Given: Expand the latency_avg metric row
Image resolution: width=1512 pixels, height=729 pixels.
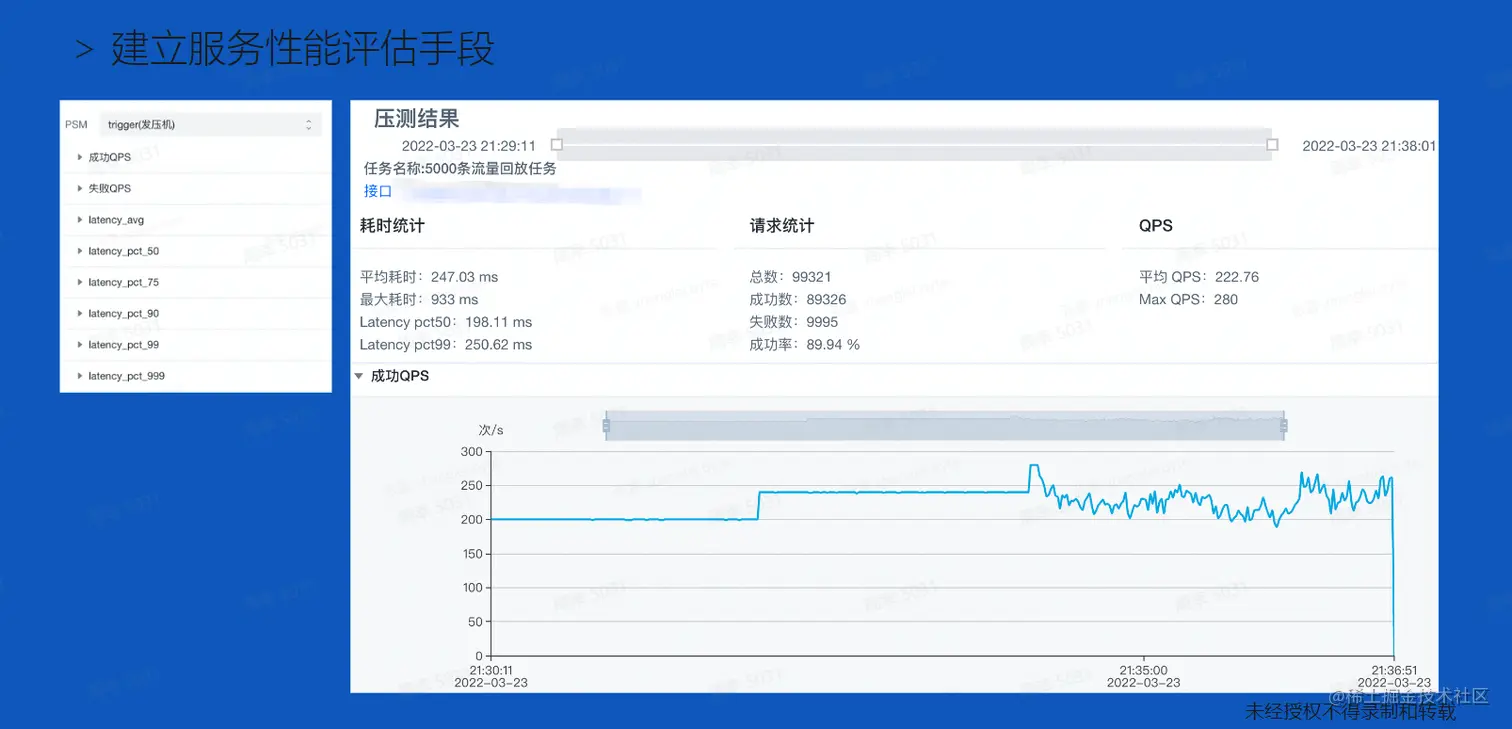Looking at the screenshot, I should [x=196, y=220].
